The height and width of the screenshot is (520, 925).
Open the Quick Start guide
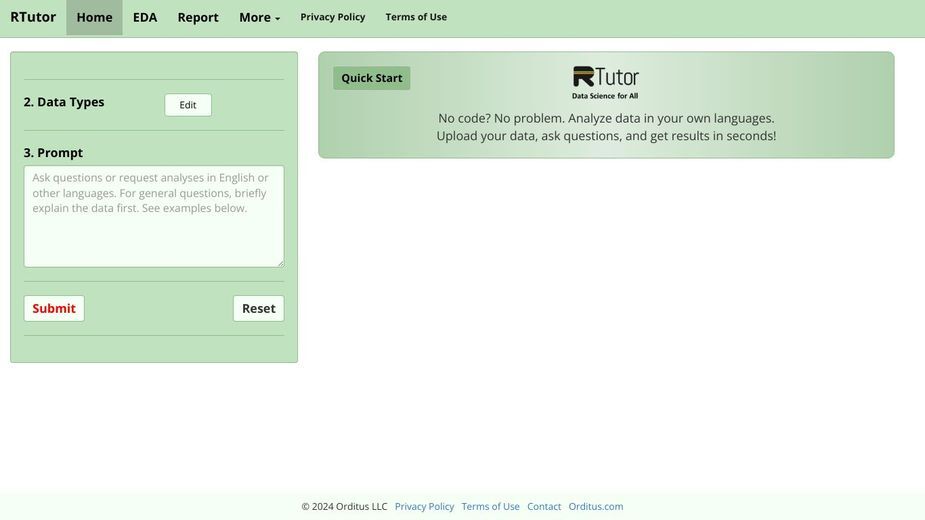point(372,78)
